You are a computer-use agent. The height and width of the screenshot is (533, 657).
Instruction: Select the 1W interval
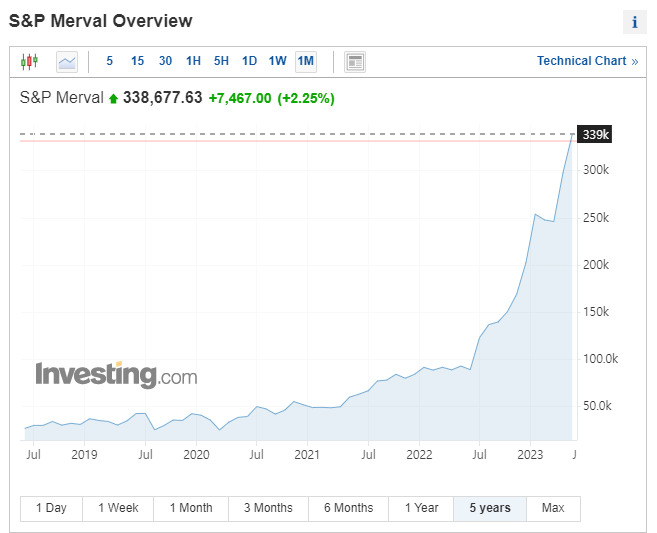click(277, 61)
